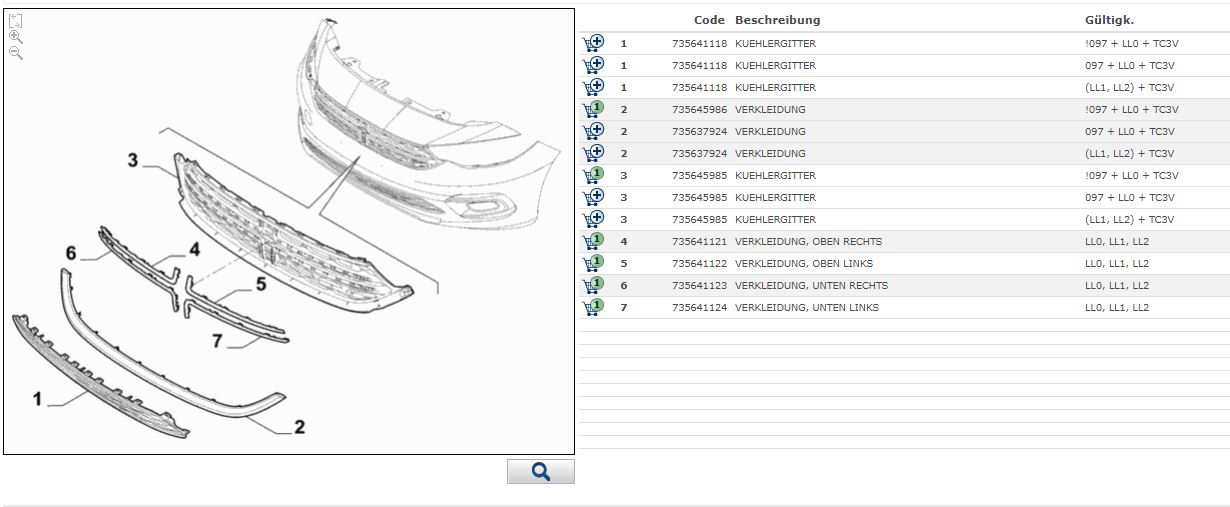Zoom in on the parts diagram
The width and height of the screenshot is (1230, 507).
(15, 37)
